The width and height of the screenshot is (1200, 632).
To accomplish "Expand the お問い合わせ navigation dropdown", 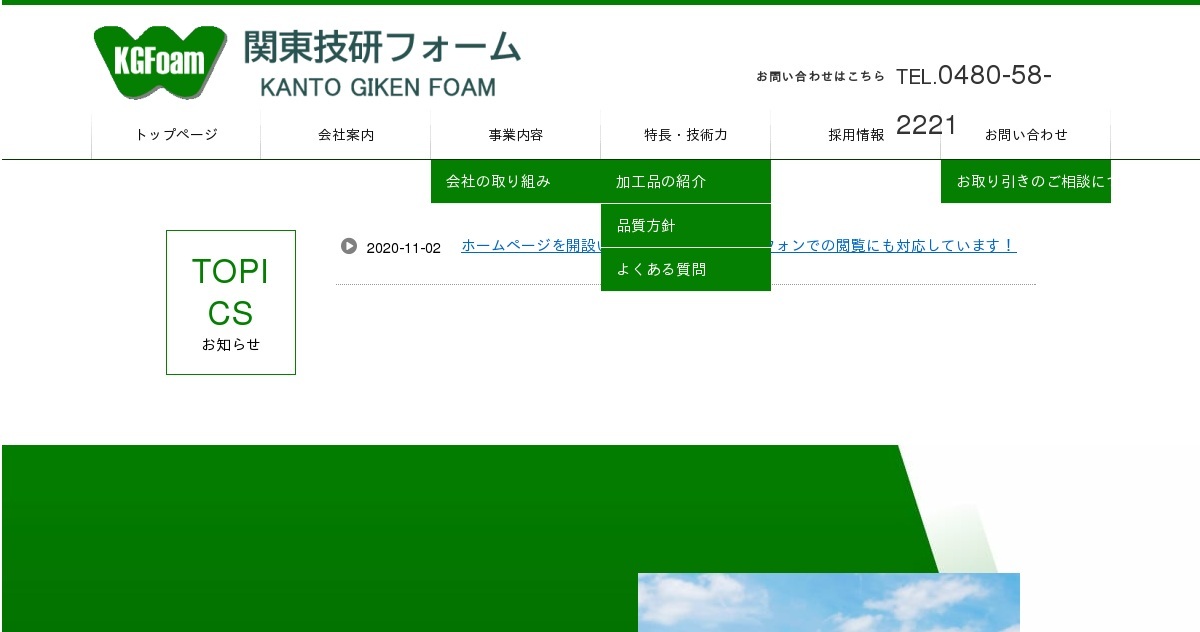I will click(1026, 133).
